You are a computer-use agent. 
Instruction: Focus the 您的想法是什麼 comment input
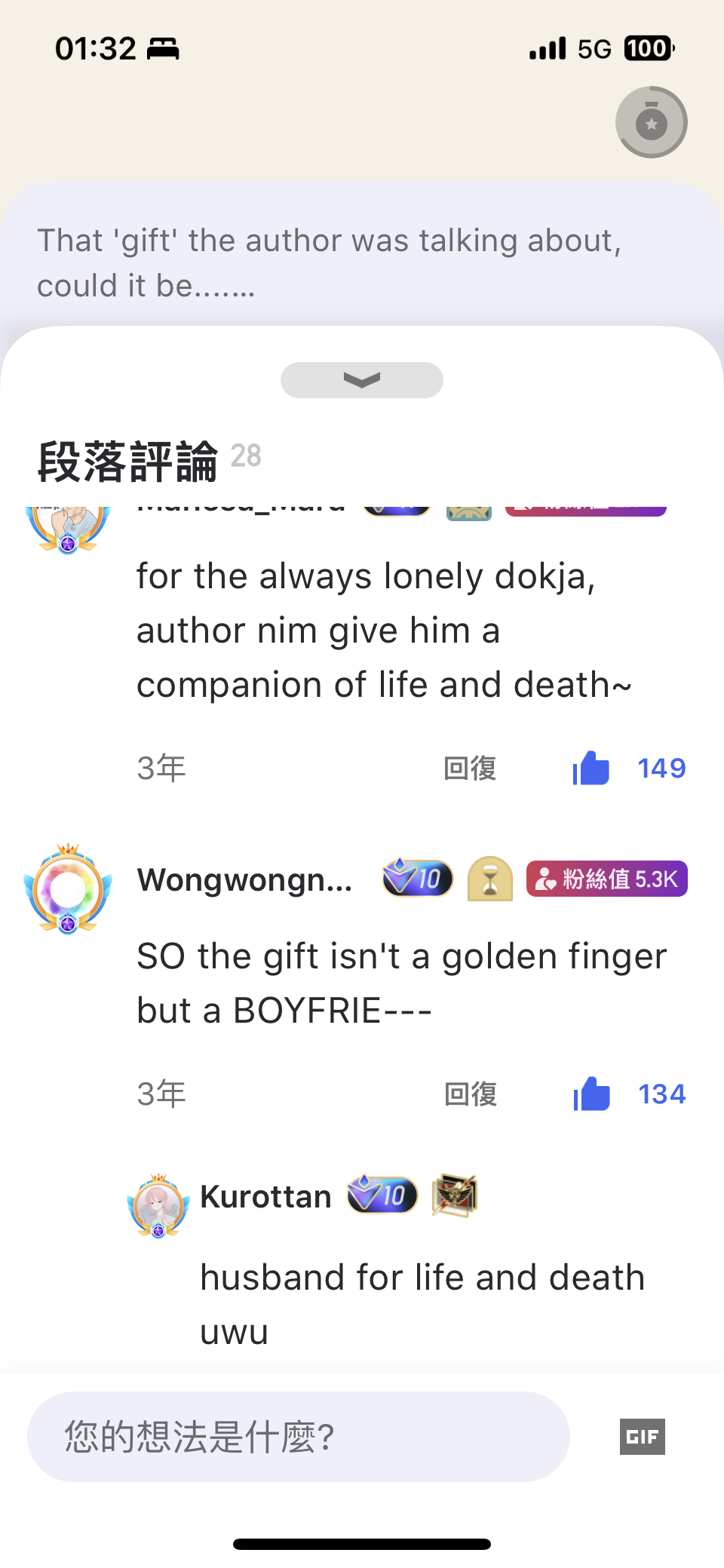coord(299,1437)
